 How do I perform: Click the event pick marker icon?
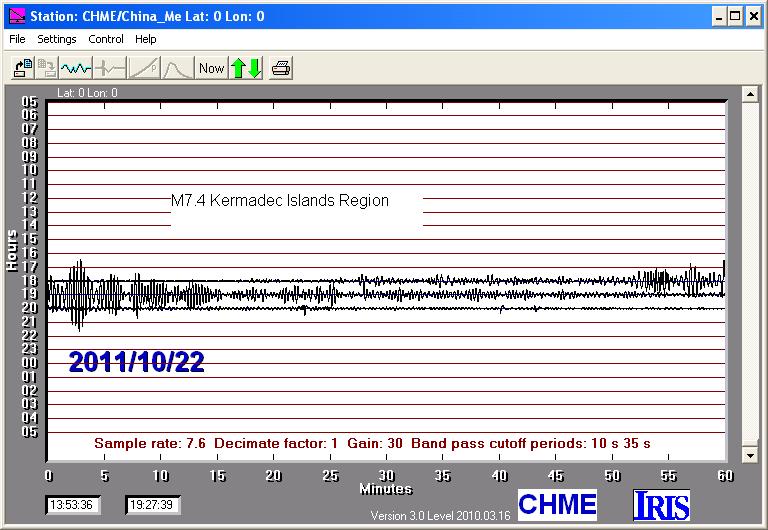click(110, 68)
